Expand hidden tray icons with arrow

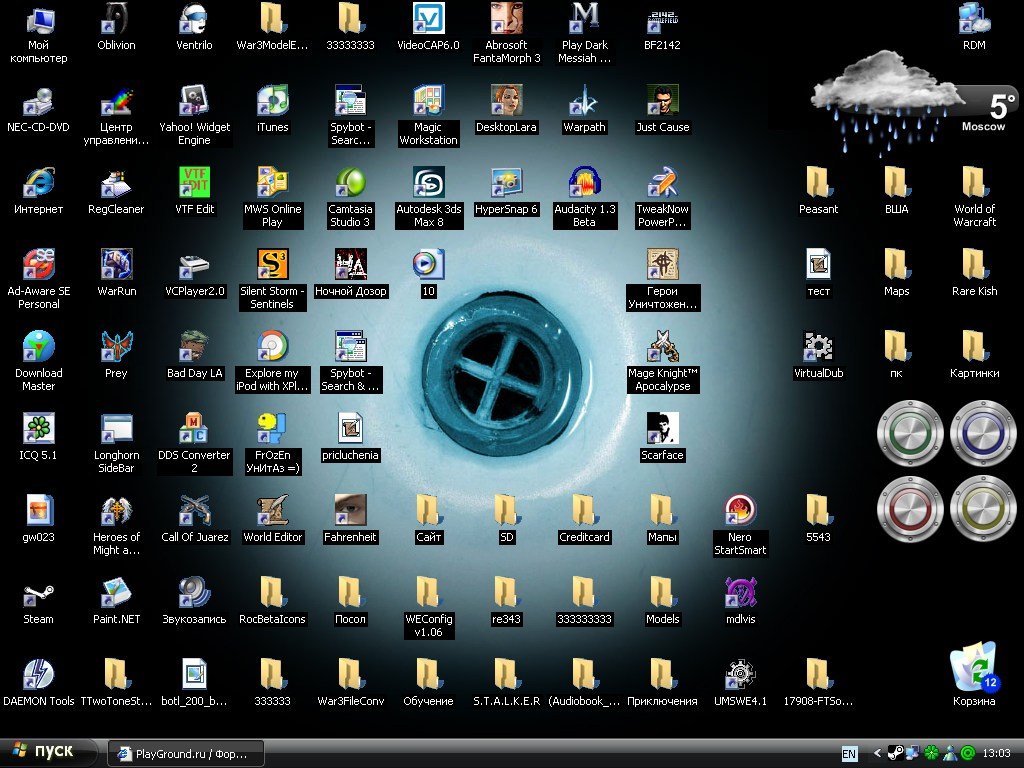coord(878,753)
